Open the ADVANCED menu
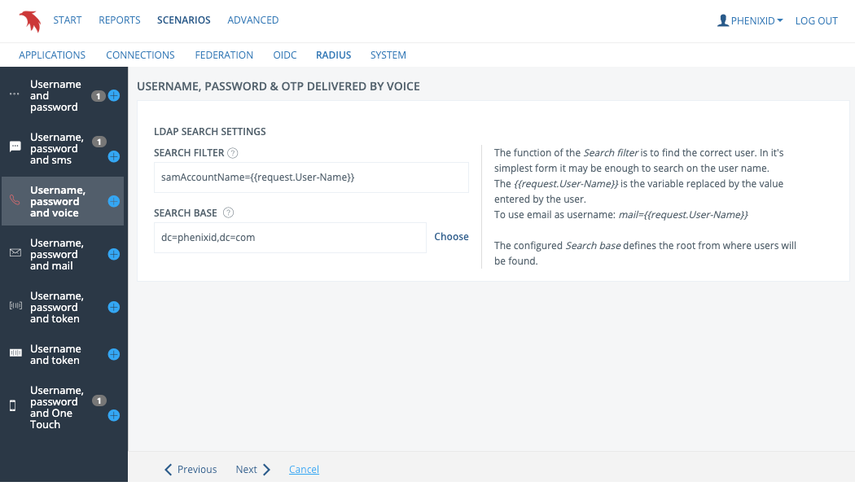This screenshot has height=486, width=855. click(x=253, y=20)
